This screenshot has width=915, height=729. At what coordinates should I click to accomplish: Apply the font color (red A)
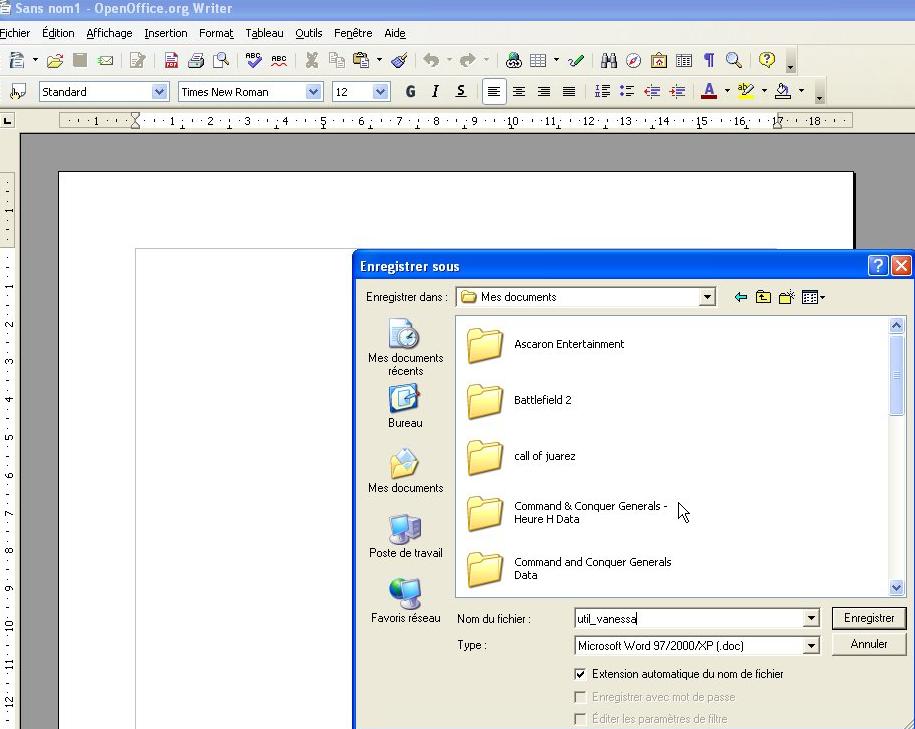709,91
